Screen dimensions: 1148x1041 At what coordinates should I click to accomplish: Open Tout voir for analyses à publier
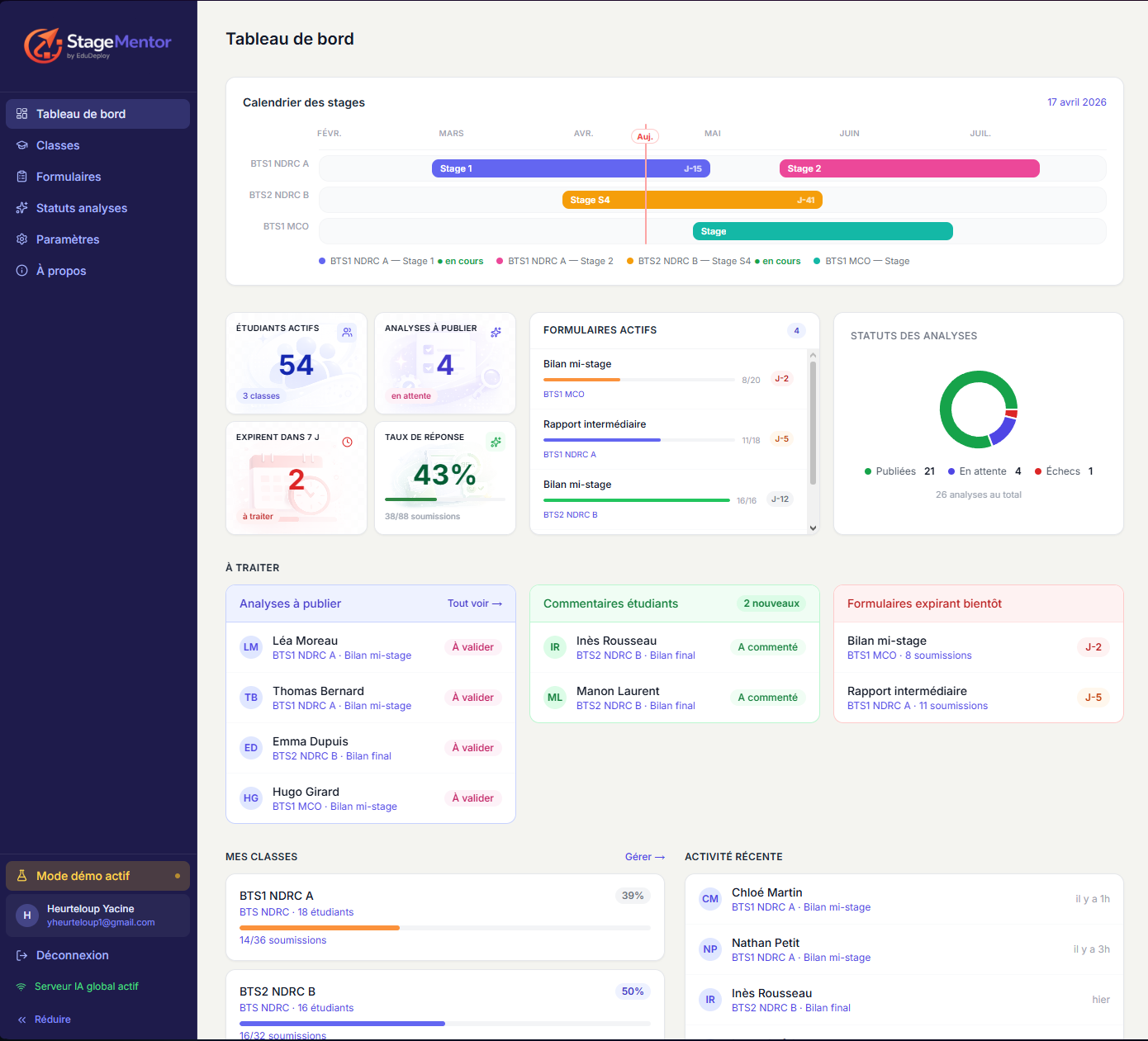click(474, 603)
